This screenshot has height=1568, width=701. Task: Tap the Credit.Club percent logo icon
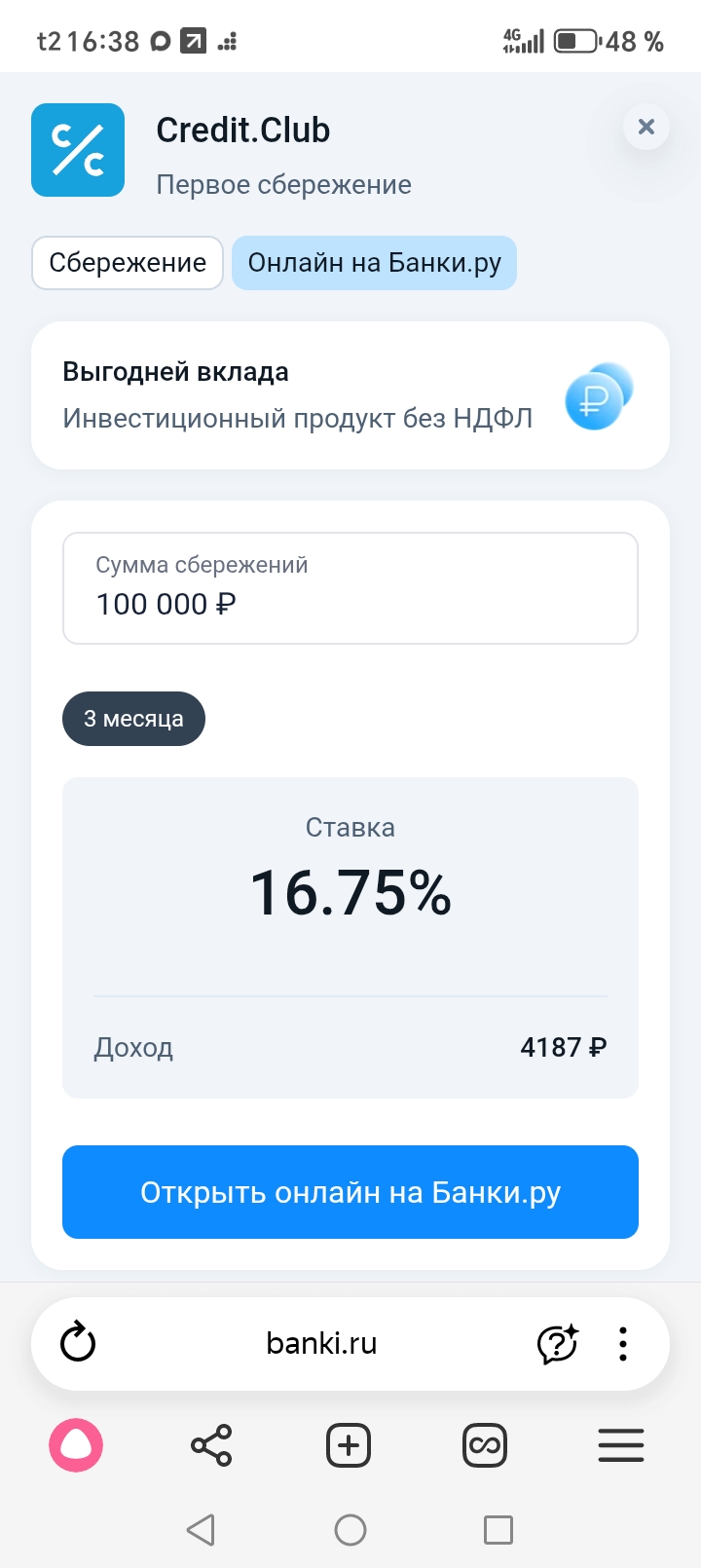coord(78,150)
